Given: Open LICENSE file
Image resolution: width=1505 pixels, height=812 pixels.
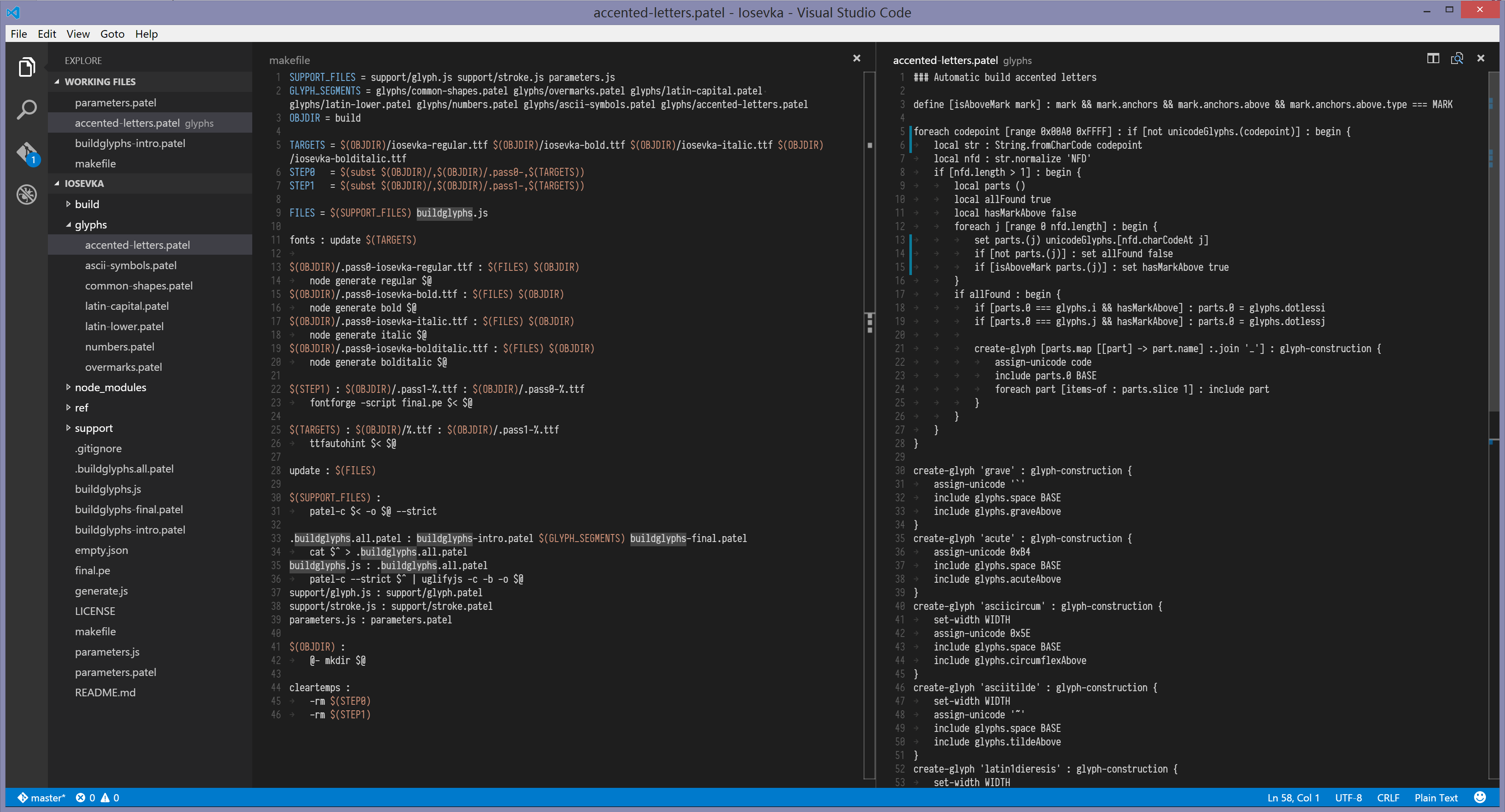Looking at the screenshot, I should coord(150,611).
